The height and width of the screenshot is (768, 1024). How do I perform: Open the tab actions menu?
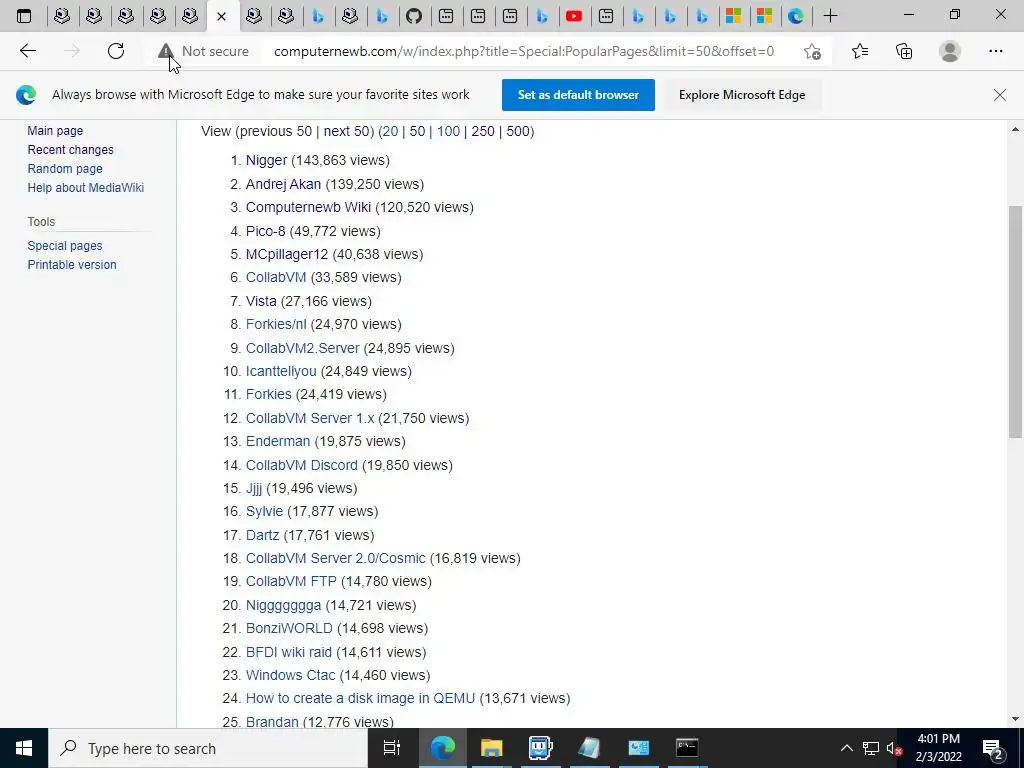click(24, 16)
